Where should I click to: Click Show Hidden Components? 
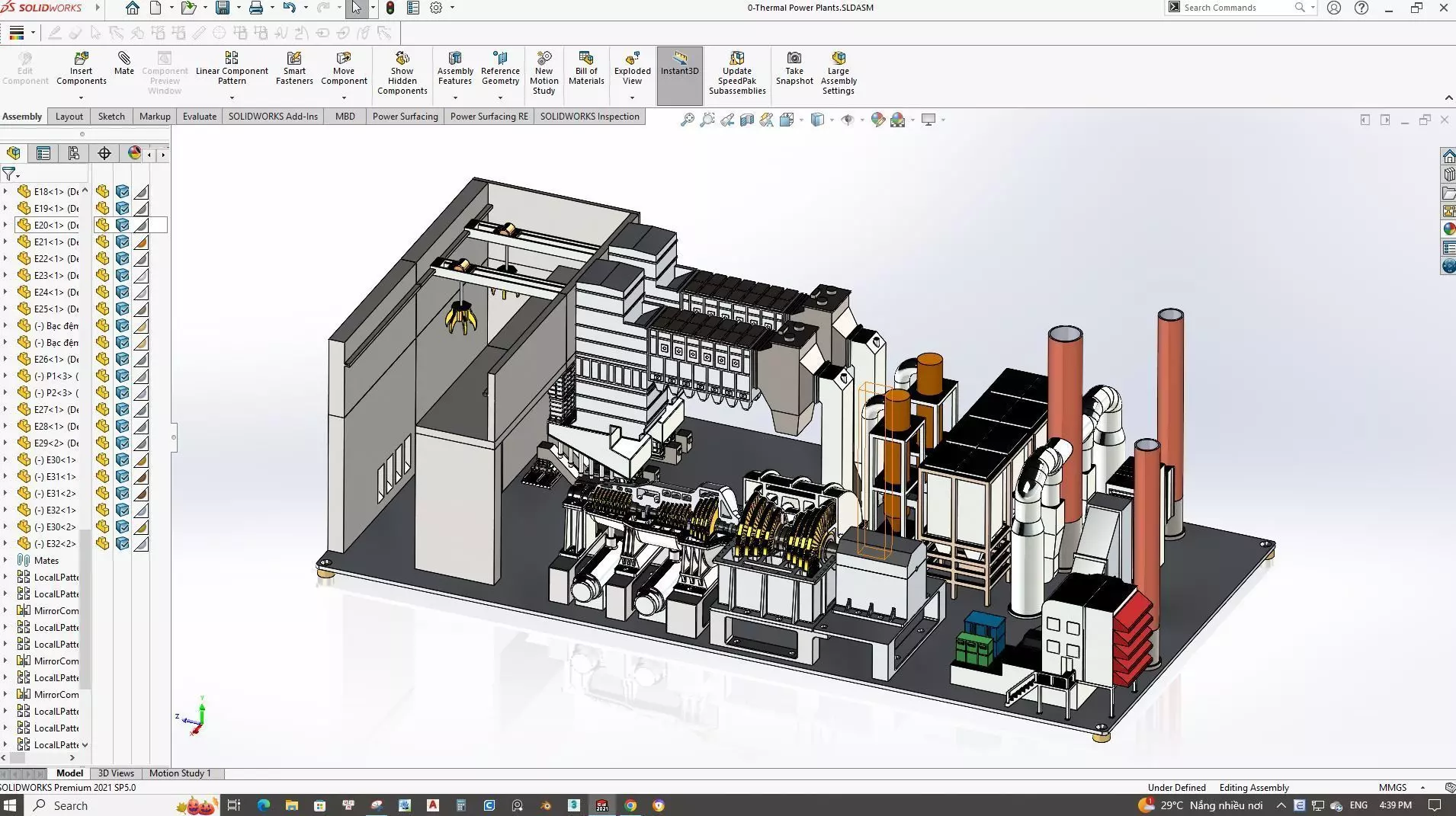coord(402,73)
